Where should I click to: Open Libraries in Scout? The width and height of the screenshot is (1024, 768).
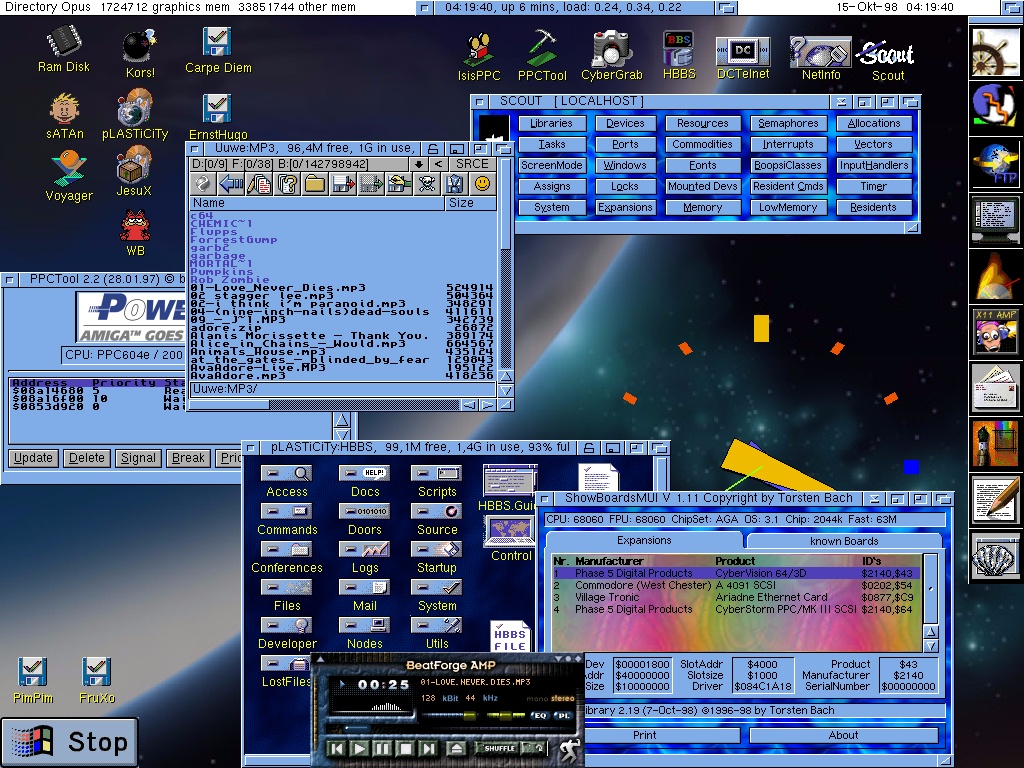[551, 123]
